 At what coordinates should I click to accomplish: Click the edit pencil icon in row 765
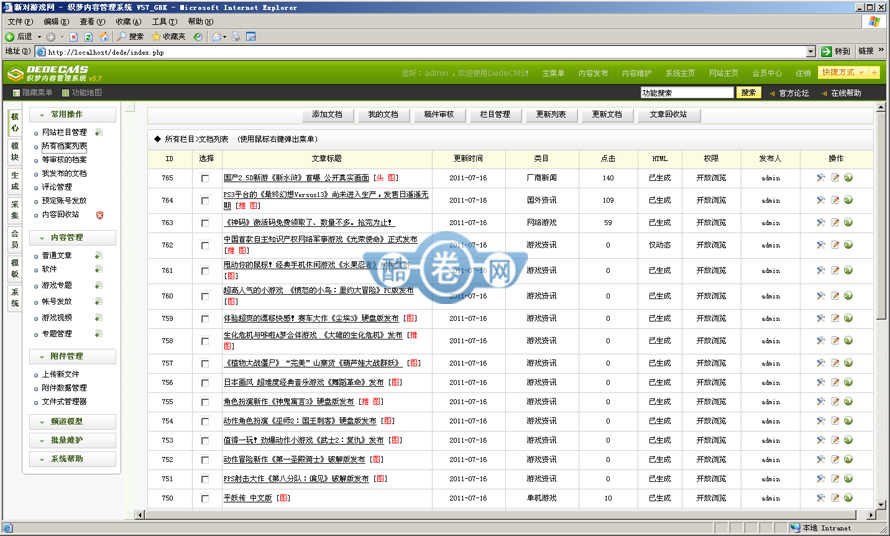[834, 178]
